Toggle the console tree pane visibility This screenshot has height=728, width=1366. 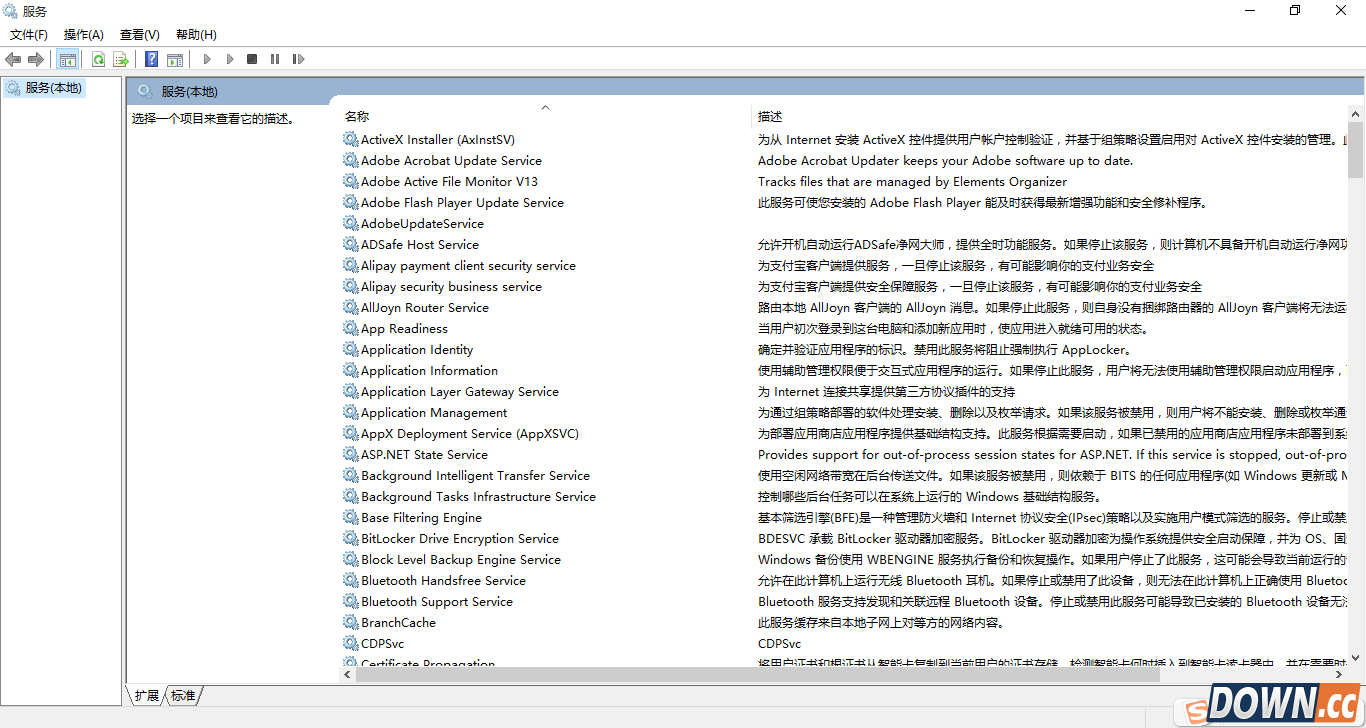pyautogui.click(x=67, y=59)
